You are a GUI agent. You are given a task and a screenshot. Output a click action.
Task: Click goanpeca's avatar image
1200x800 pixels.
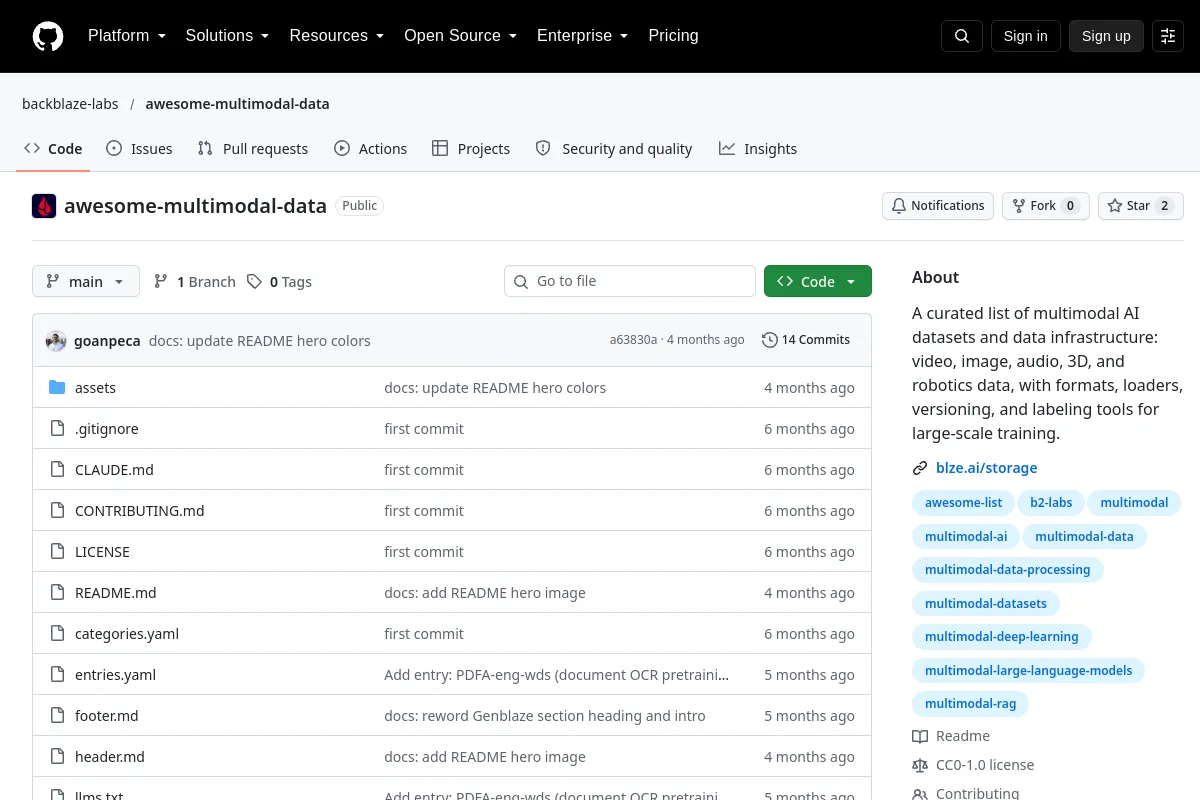pos(56,340)
